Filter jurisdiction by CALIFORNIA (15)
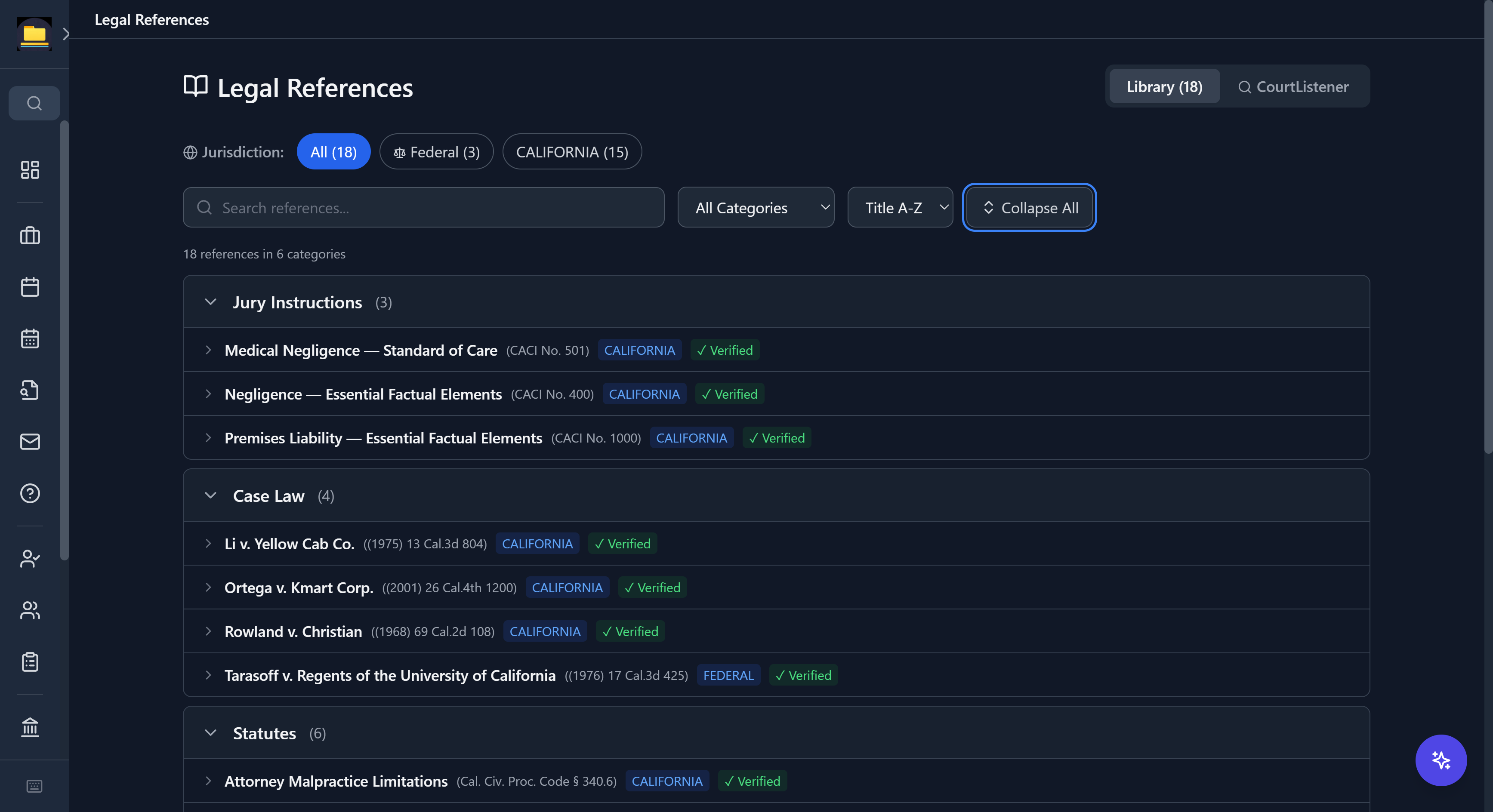The image size is (1493, 812). coord(571,152)
